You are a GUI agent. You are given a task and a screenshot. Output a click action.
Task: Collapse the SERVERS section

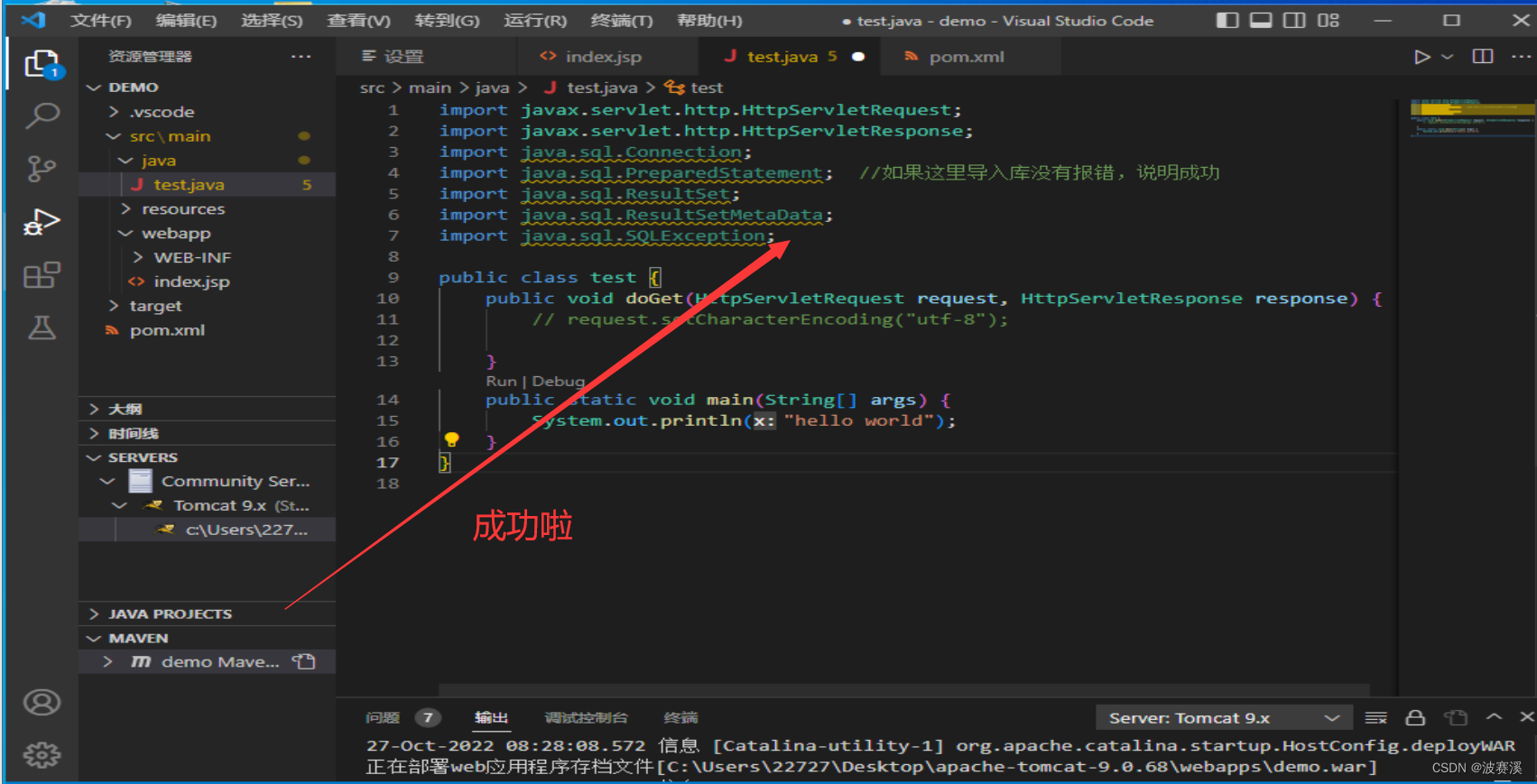click(x=208, y=457)
